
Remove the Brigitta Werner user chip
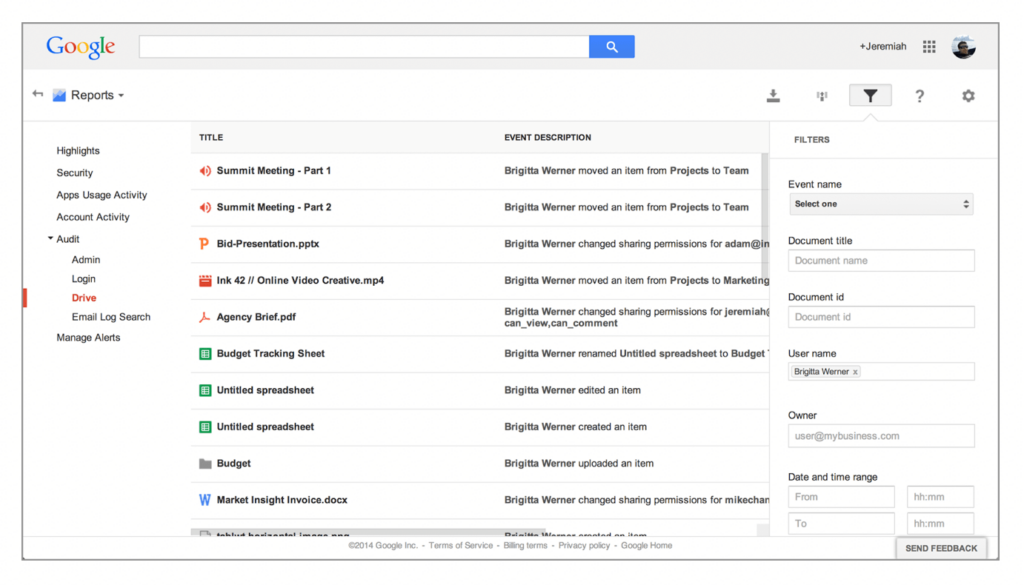(855, 372)
